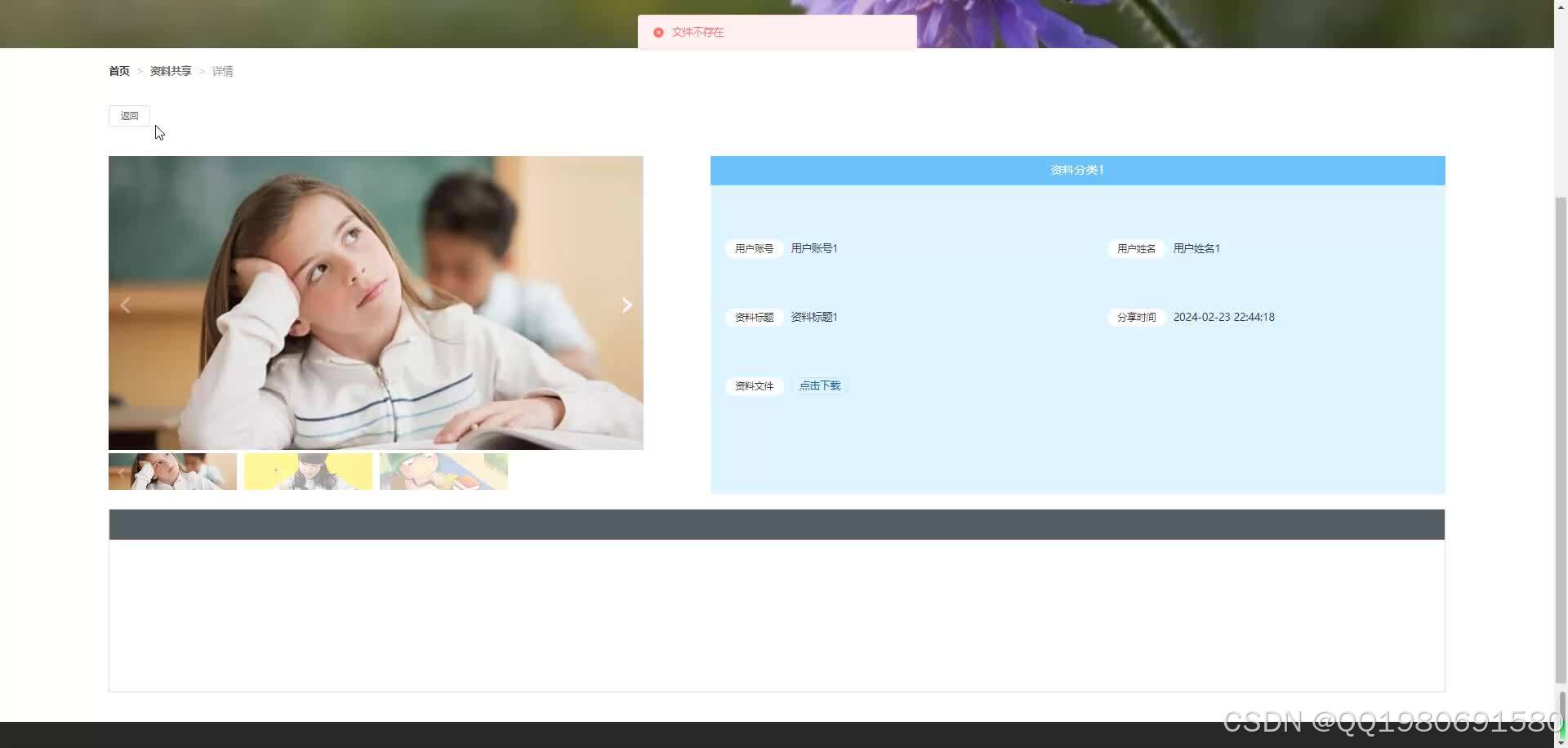Go to 资料共享 breadcrumb link
The image size is (1568, 748).
(x=171, y=71)
